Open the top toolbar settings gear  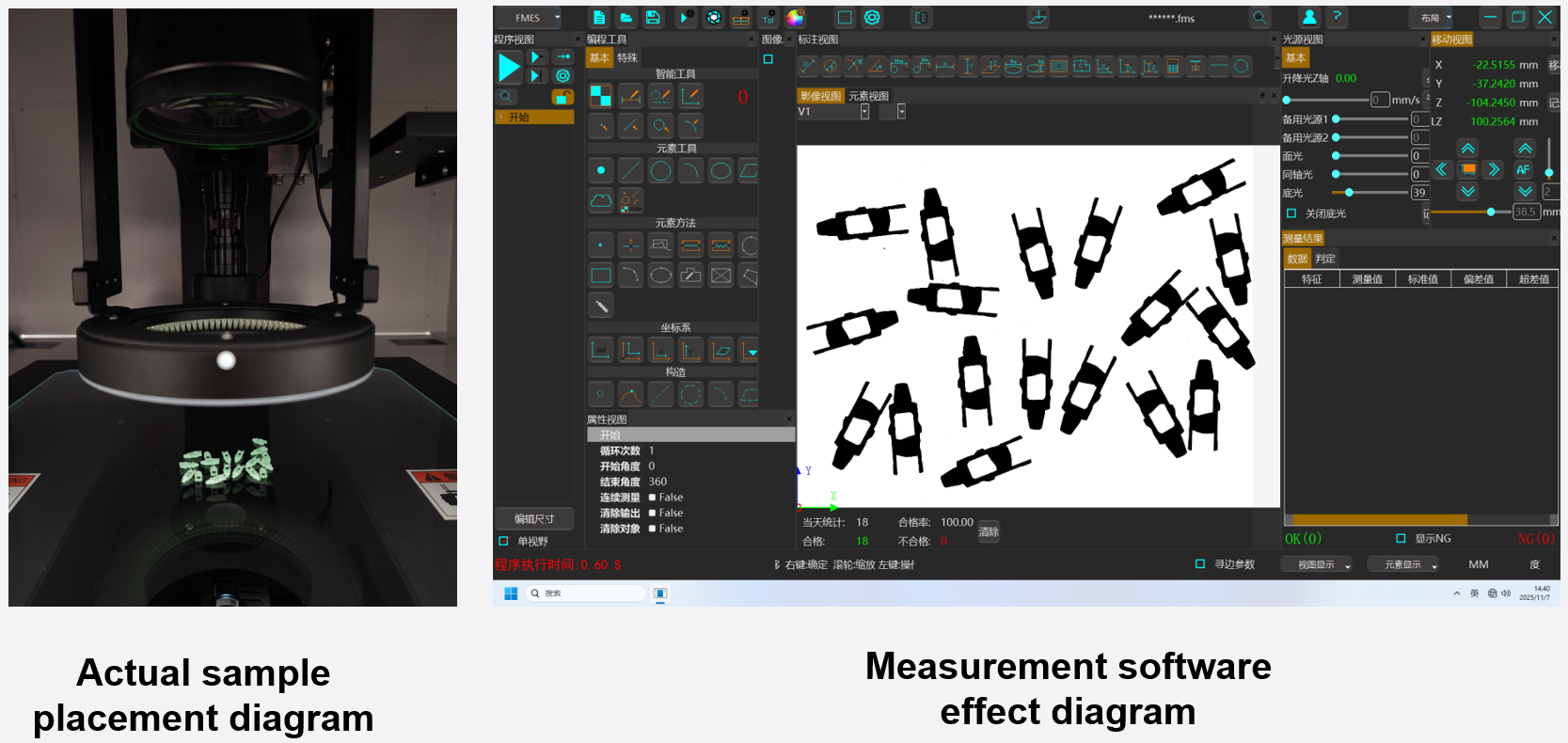(872, 18)
